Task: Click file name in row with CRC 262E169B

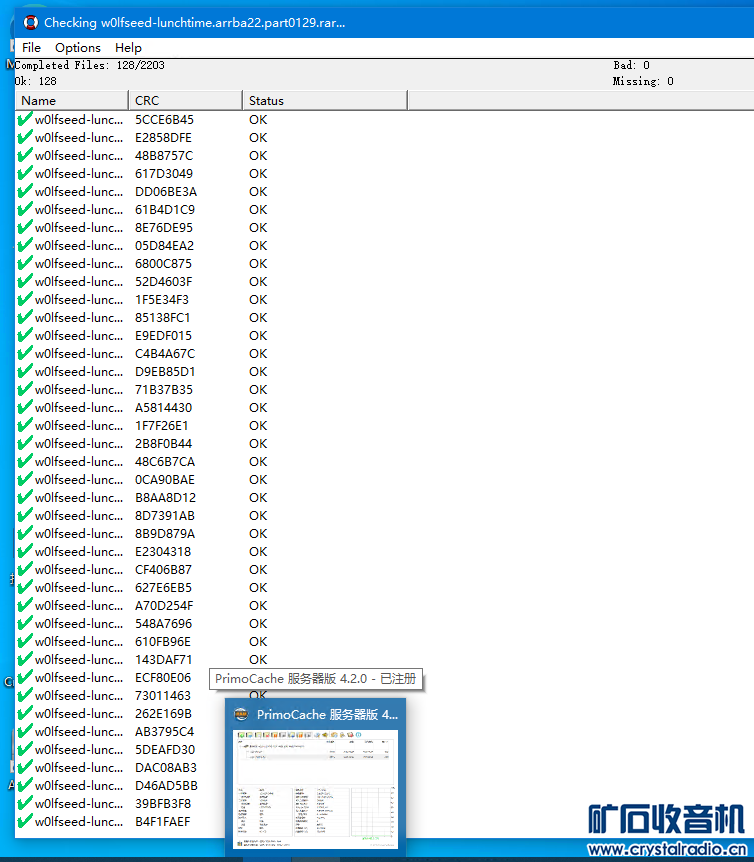Action: 79,714
